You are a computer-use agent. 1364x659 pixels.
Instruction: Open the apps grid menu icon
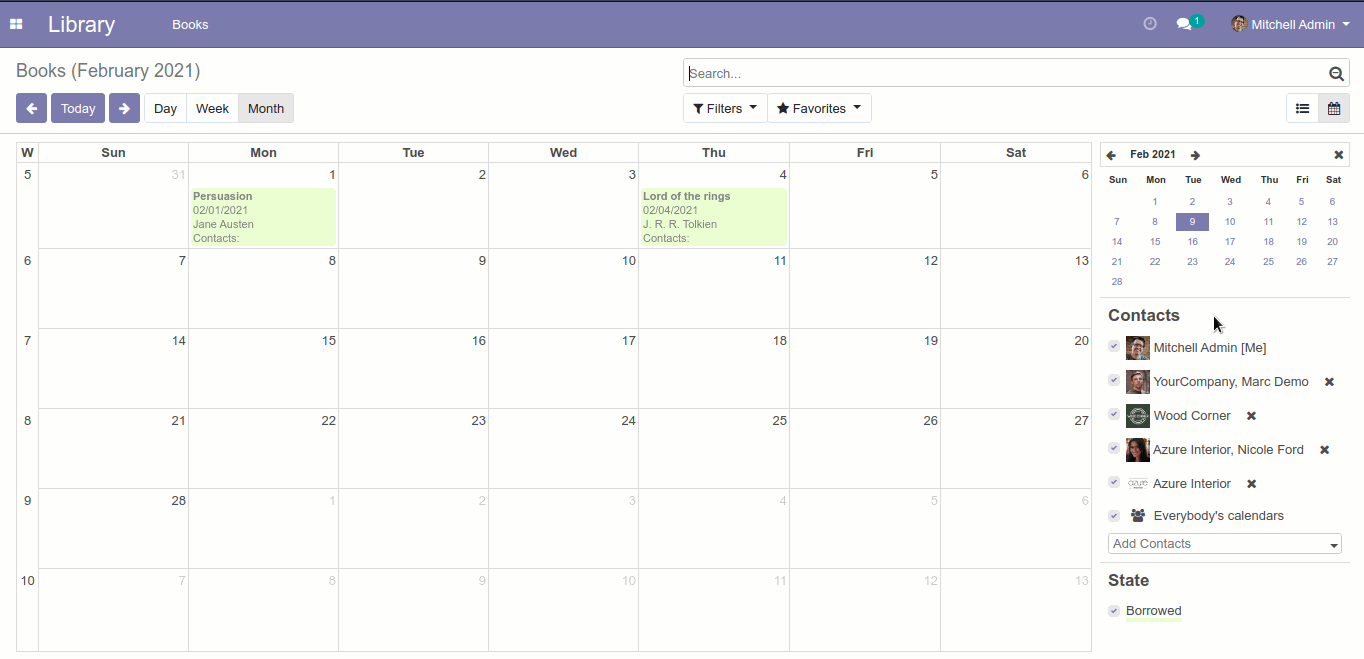[x=16, y=24]
